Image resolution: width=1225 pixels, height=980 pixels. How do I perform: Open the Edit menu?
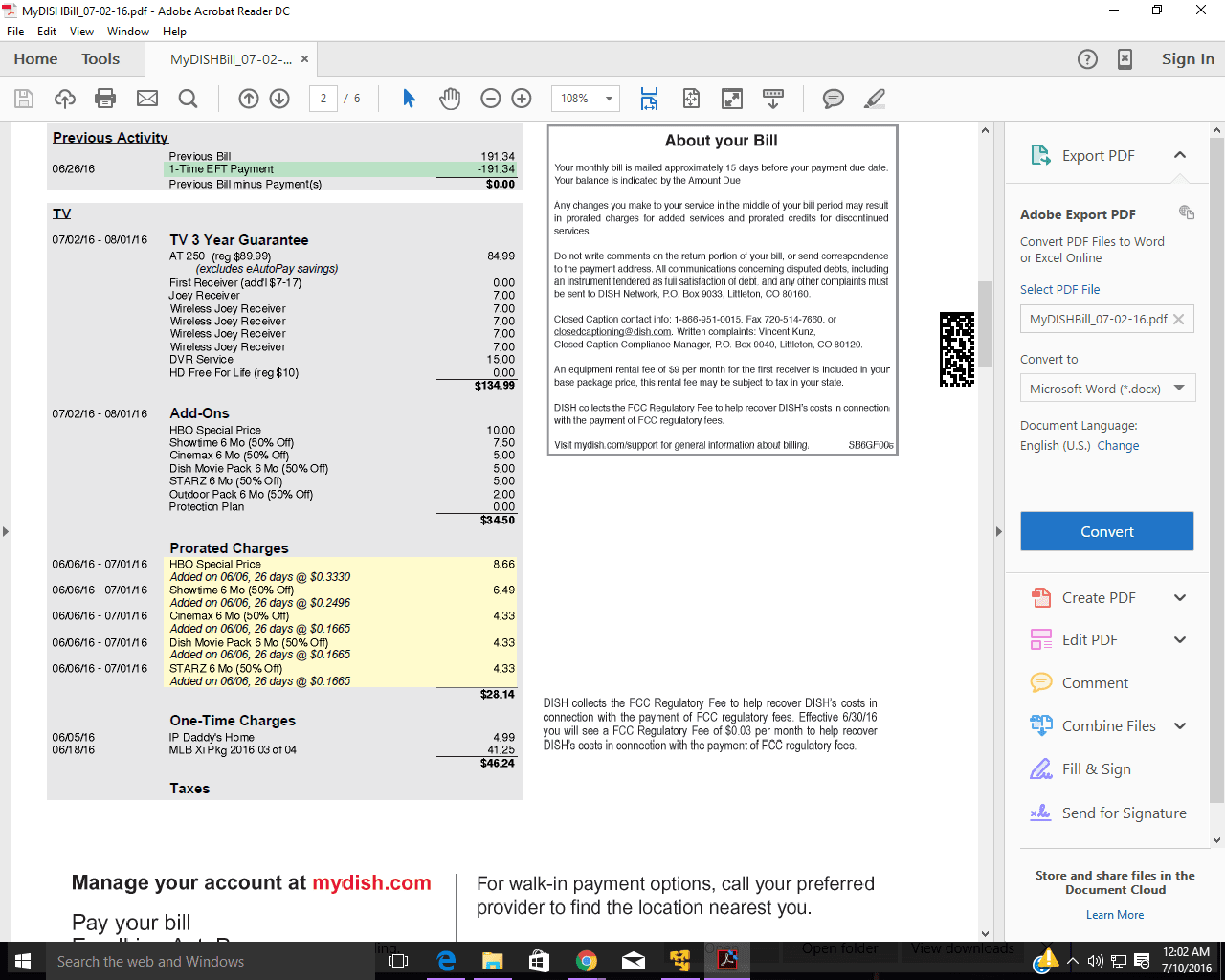47,32
